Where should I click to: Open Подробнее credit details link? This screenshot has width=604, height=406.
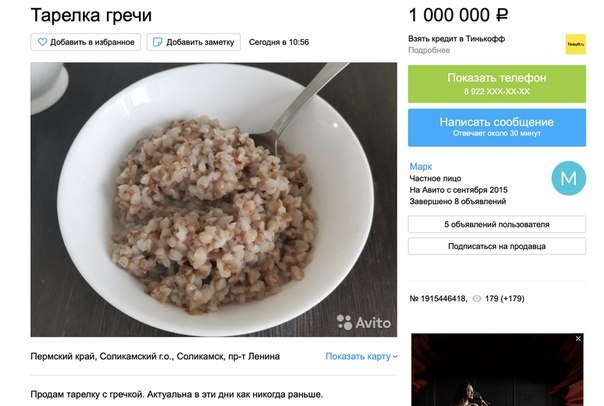point(429,50)
